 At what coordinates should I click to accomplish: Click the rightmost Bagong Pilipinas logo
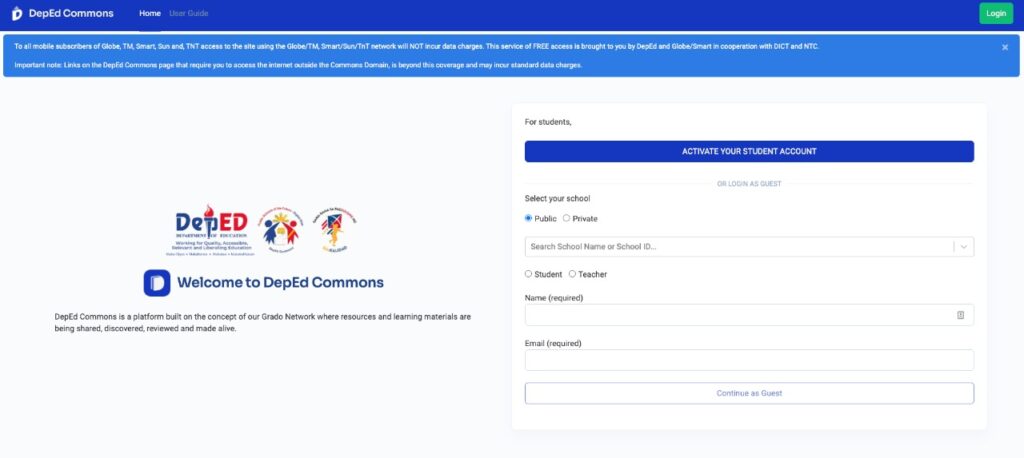[335, 230]
